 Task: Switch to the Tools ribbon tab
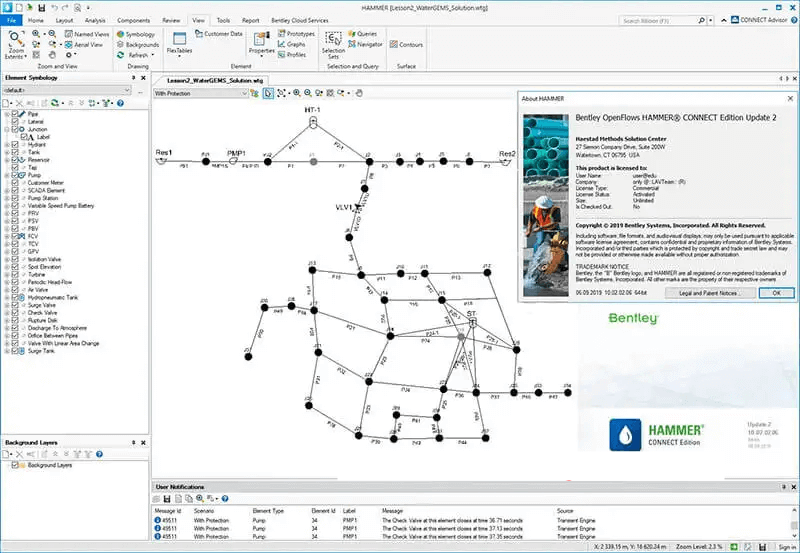pos(223,20)
